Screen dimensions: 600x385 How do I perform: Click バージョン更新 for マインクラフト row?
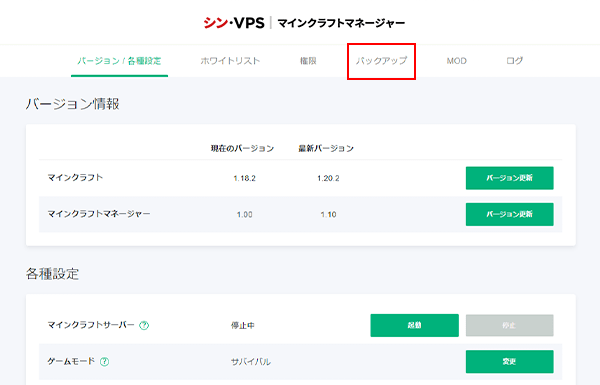(509, 178)
